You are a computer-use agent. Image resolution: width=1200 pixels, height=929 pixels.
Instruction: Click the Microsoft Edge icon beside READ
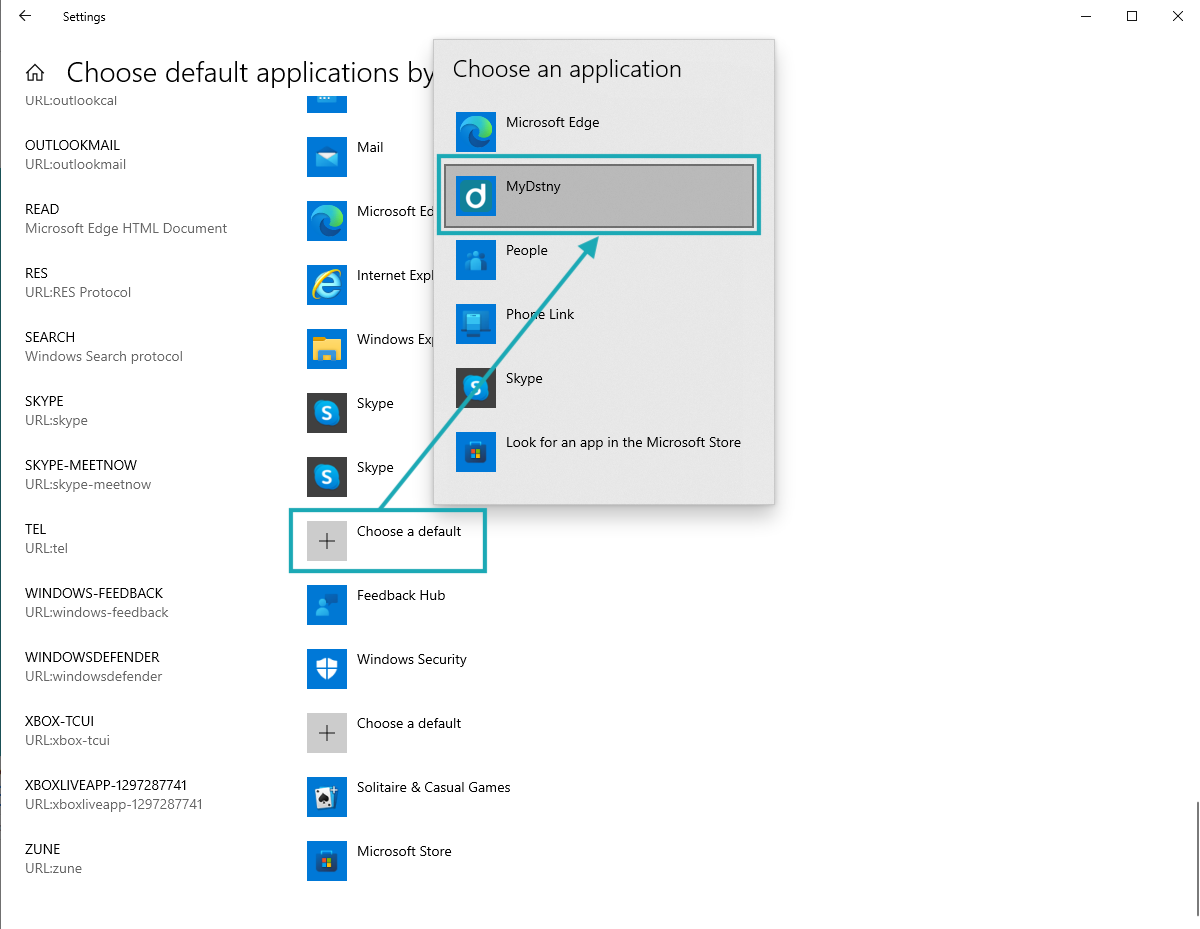(x=327, y=220)
